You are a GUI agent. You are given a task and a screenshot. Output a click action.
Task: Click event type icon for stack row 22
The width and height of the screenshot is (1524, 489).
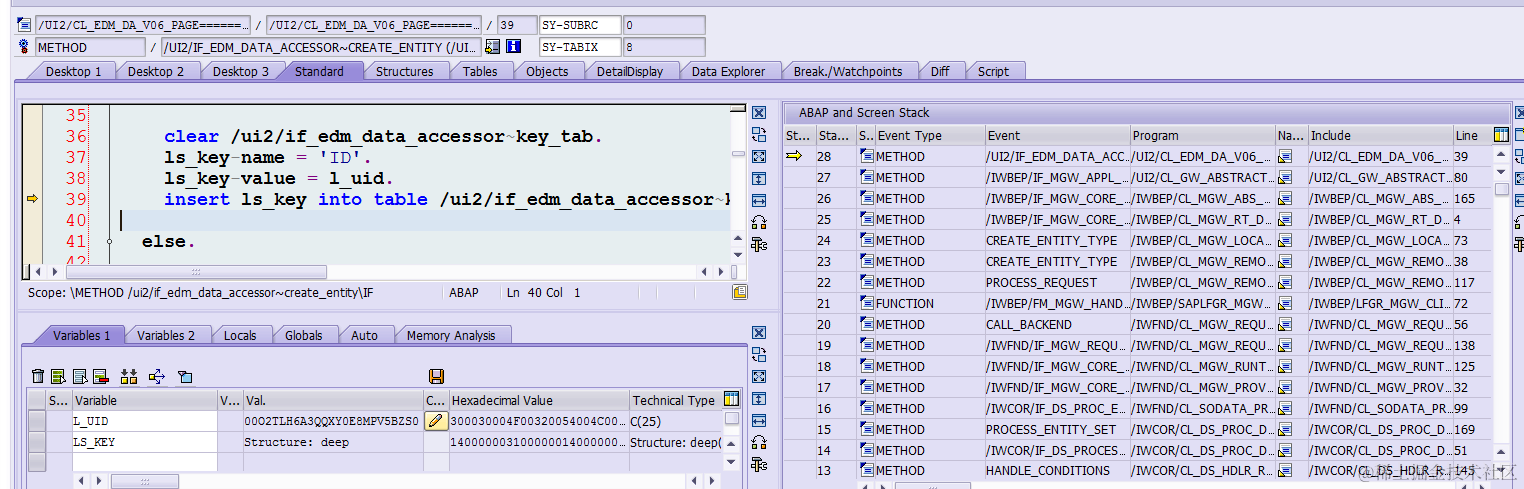[x=867, y=282]
